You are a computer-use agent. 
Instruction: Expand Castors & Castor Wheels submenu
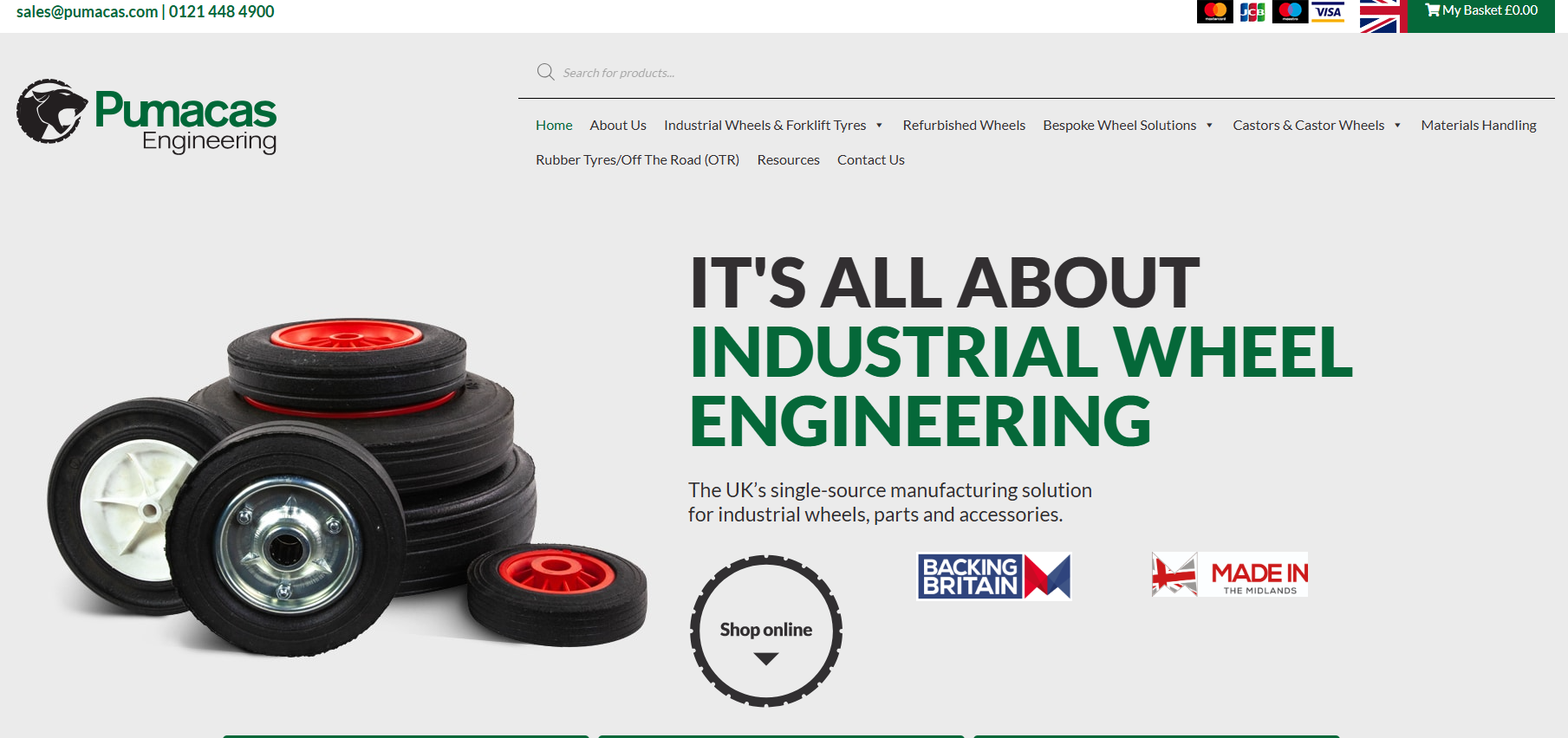(x=1397, y=126)
